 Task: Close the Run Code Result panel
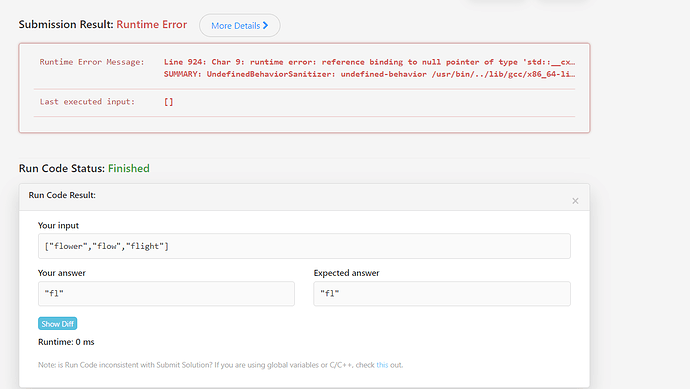pos(575,201)
